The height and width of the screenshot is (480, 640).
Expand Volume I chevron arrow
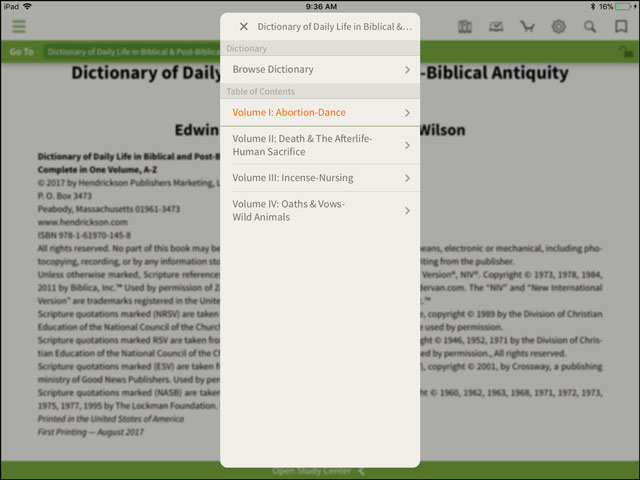tap(407, 113)
